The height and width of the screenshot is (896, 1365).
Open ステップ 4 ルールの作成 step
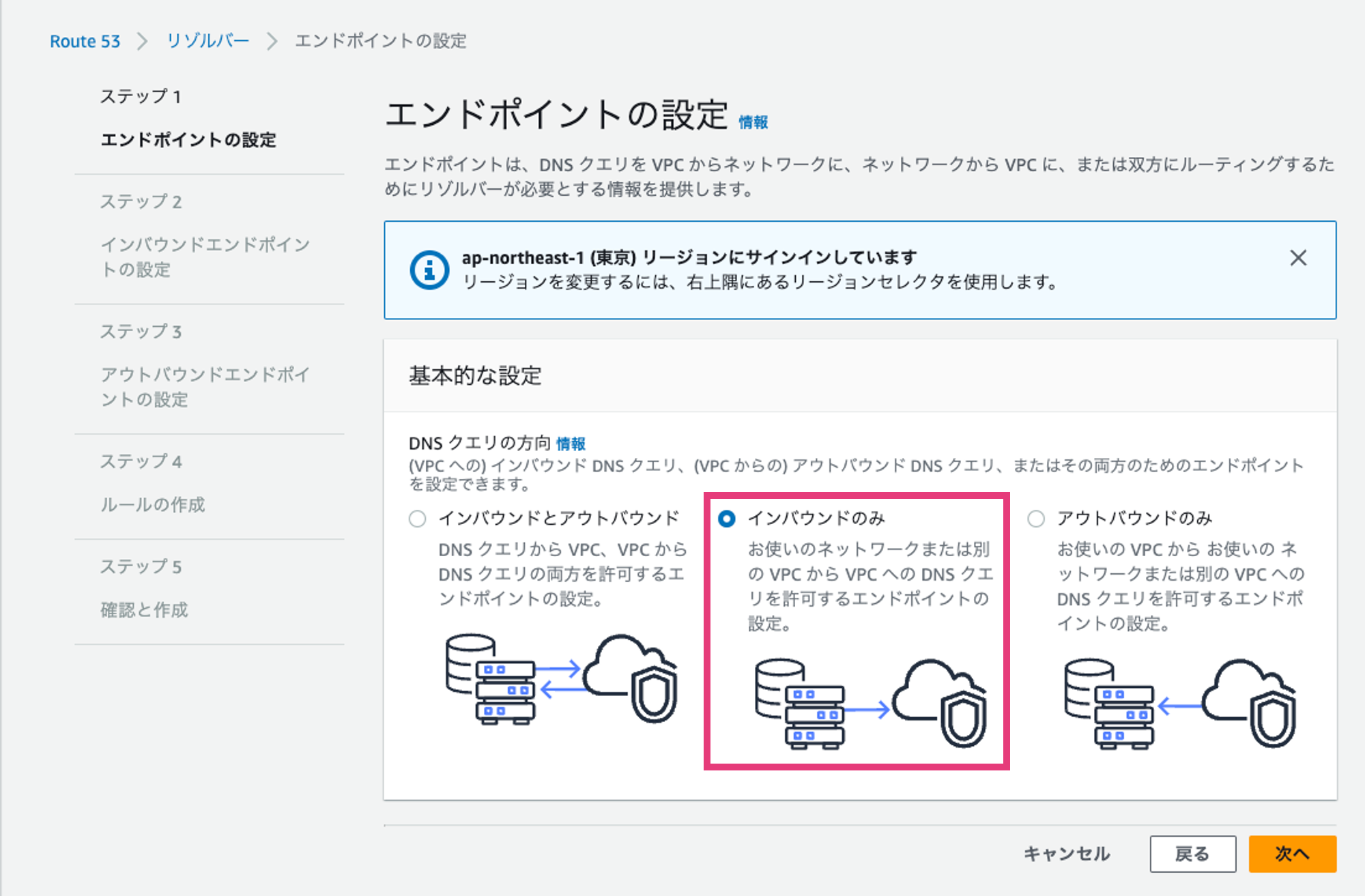153,506
